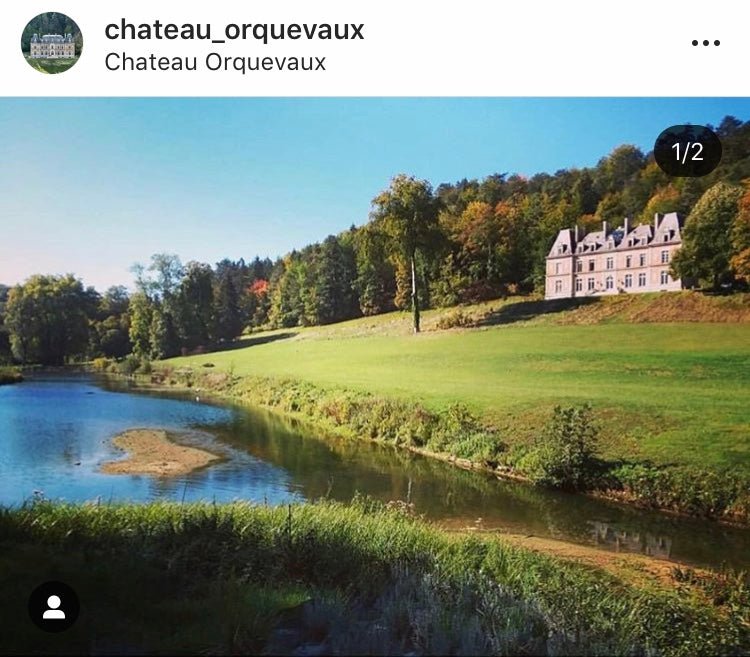Go to the chateau_orquevaux username profile
This screenshot has height=657, width=750.
pyautogui.click(x=234, y=30)
